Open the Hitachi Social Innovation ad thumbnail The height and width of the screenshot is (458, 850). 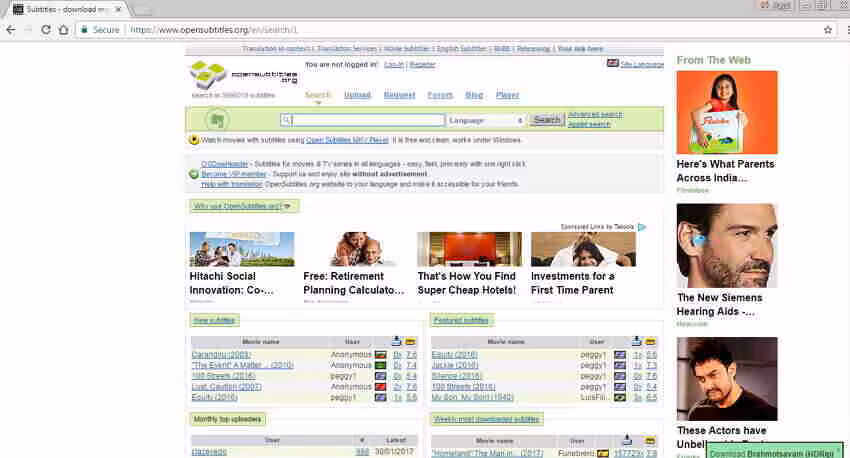(x=242, y=249)
